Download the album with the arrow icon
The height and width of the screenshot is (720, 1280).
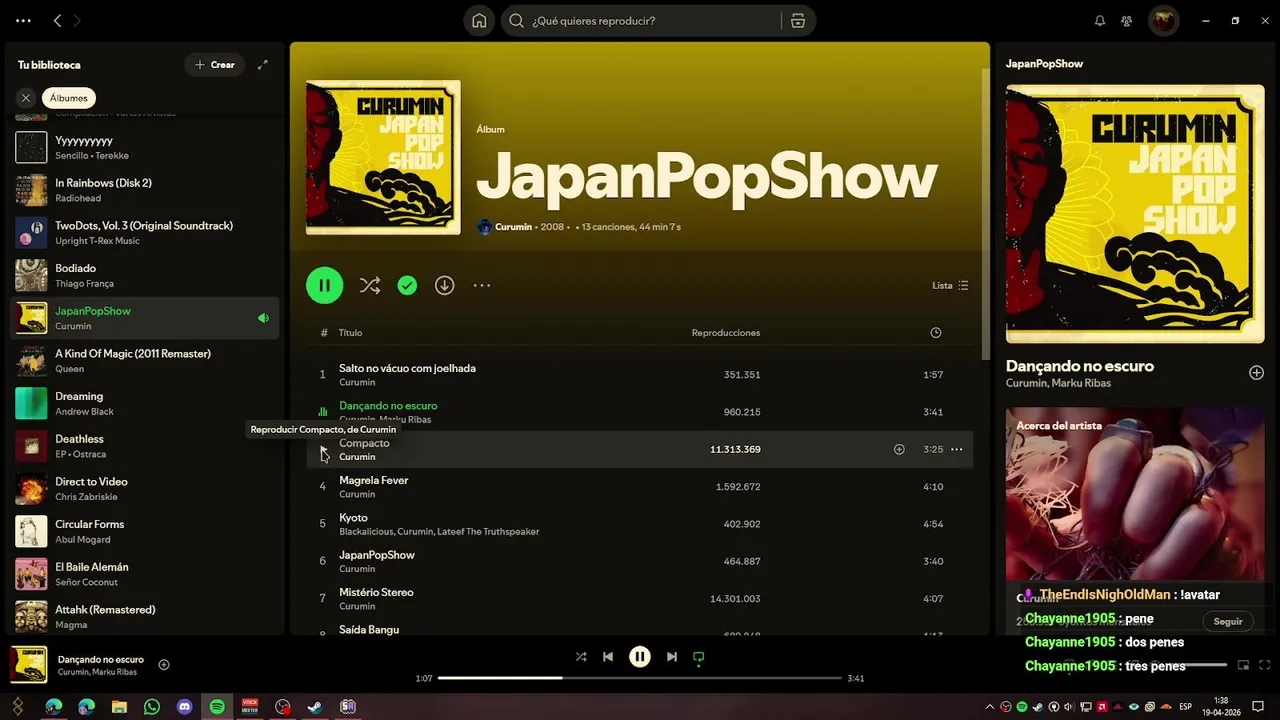pos(444,285)
